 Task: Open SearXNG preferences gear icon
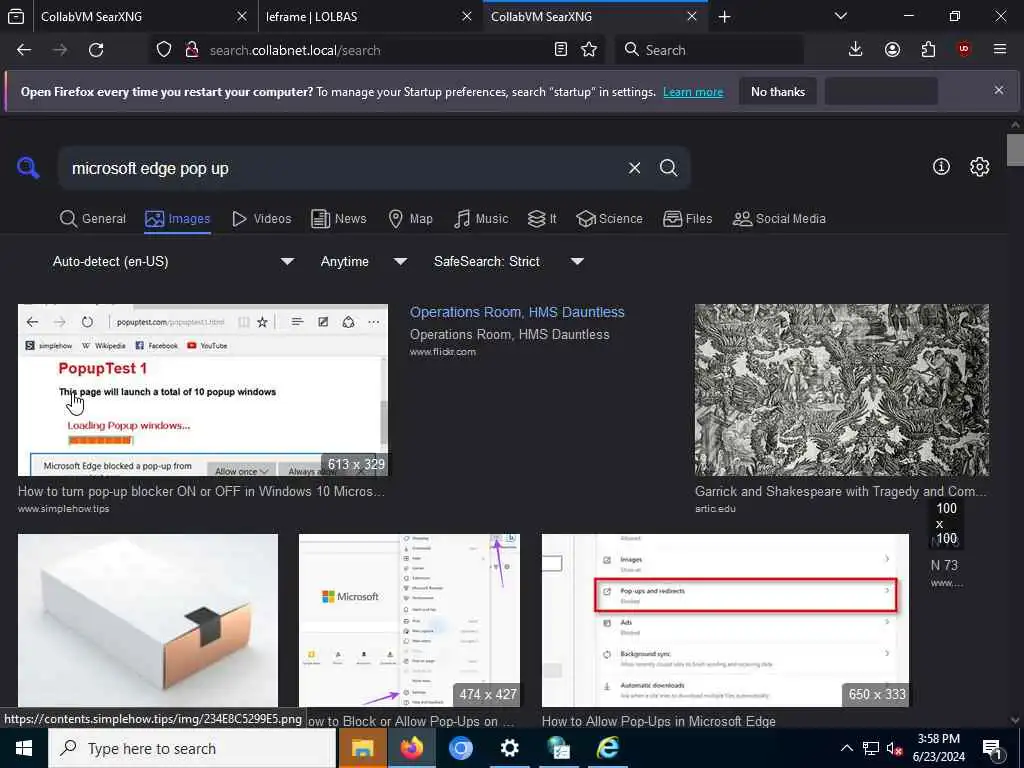(x=979, y=167)
